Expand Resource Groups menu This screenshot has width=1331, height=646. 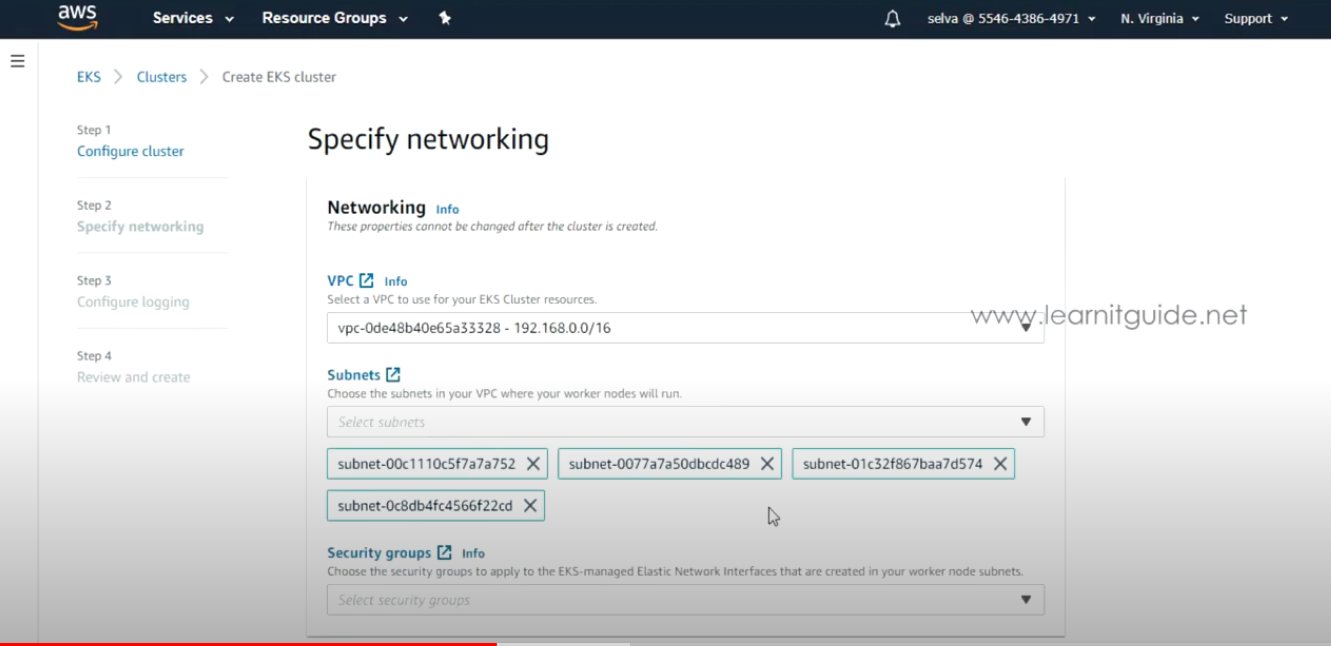tap(335, 18)
